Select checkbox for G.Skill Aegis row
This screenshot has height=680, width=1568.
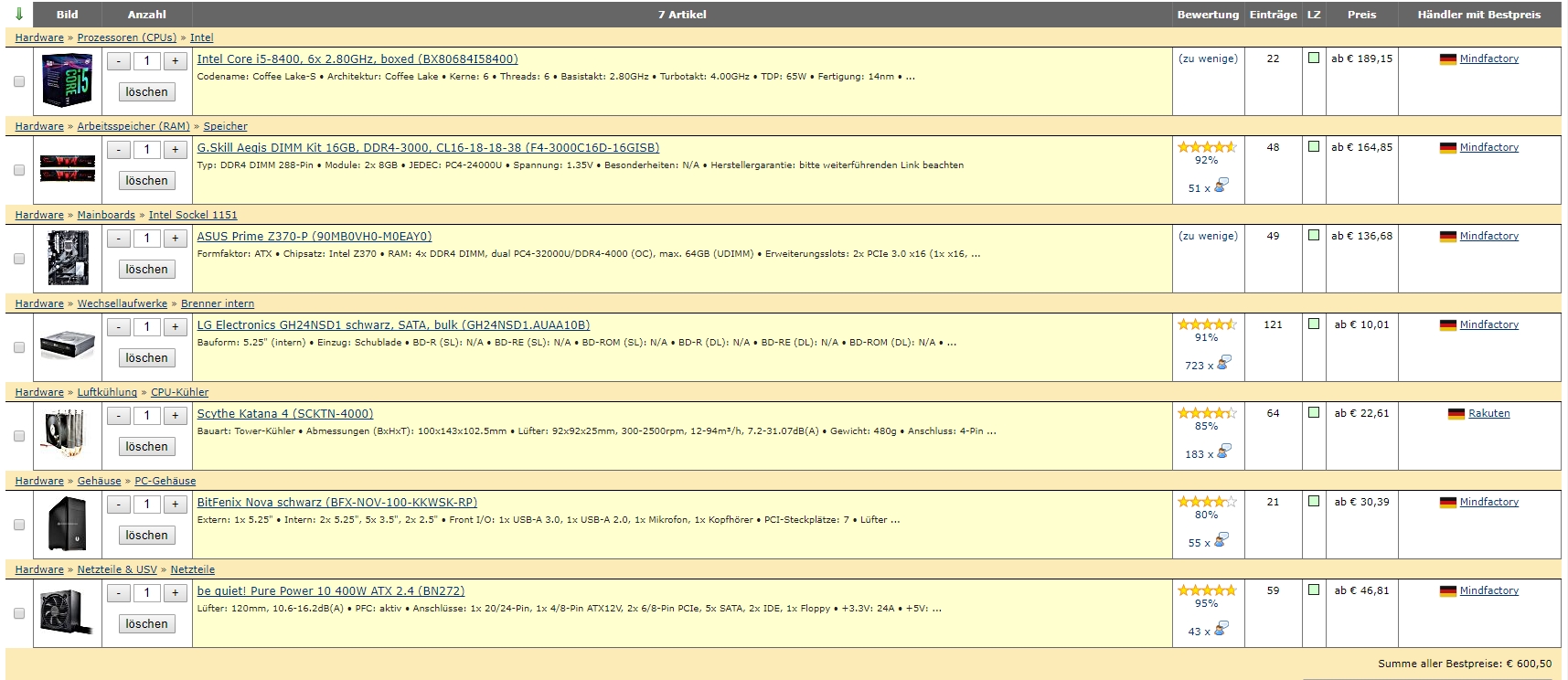pos(19,170)
